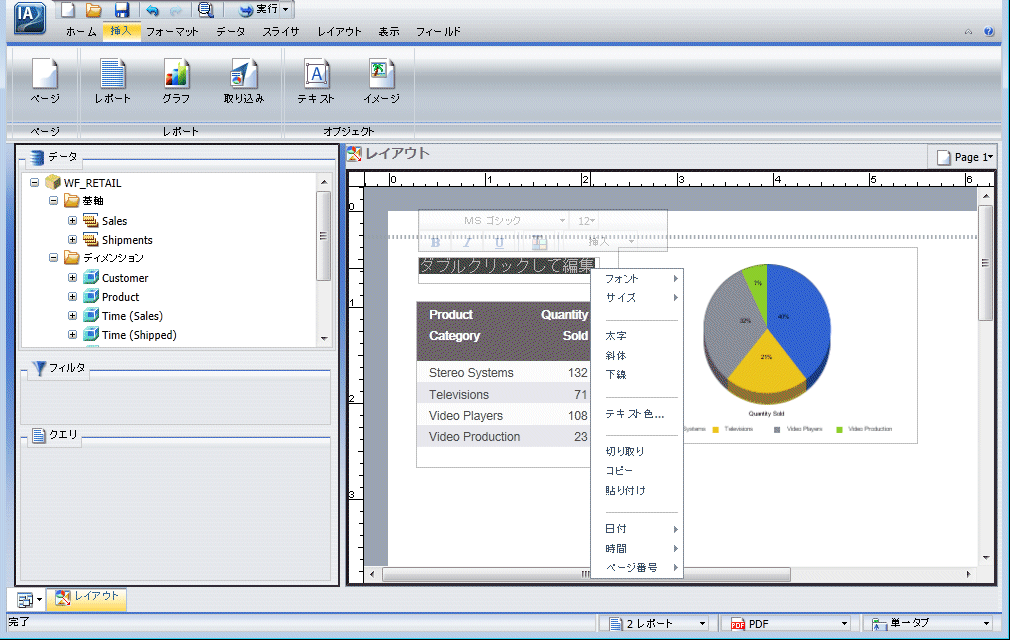Click the Redo arrow icon
This screenshot has height=640, width=1010.
pyautogui.click(x=176, y=10)
